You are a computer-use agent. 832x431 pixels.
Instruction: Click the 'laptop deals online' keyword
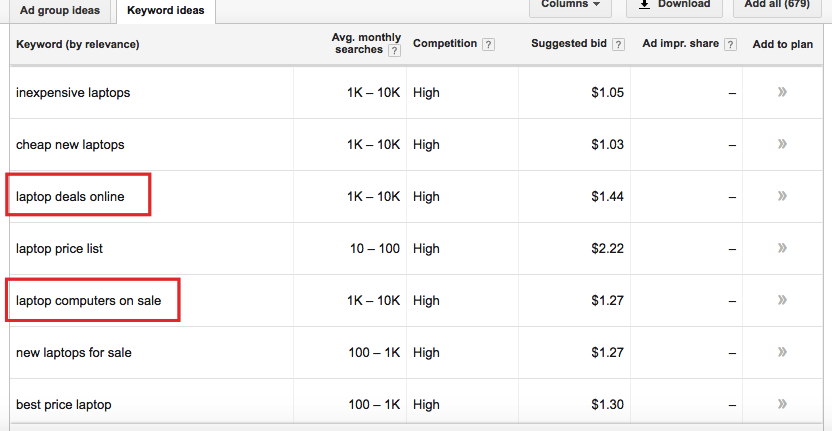(x=70, y=197)
